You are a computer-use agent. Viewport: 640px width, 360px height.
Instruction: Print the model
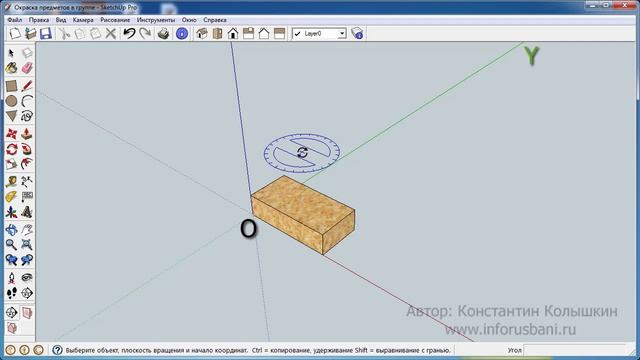click(x=164, y=33)
